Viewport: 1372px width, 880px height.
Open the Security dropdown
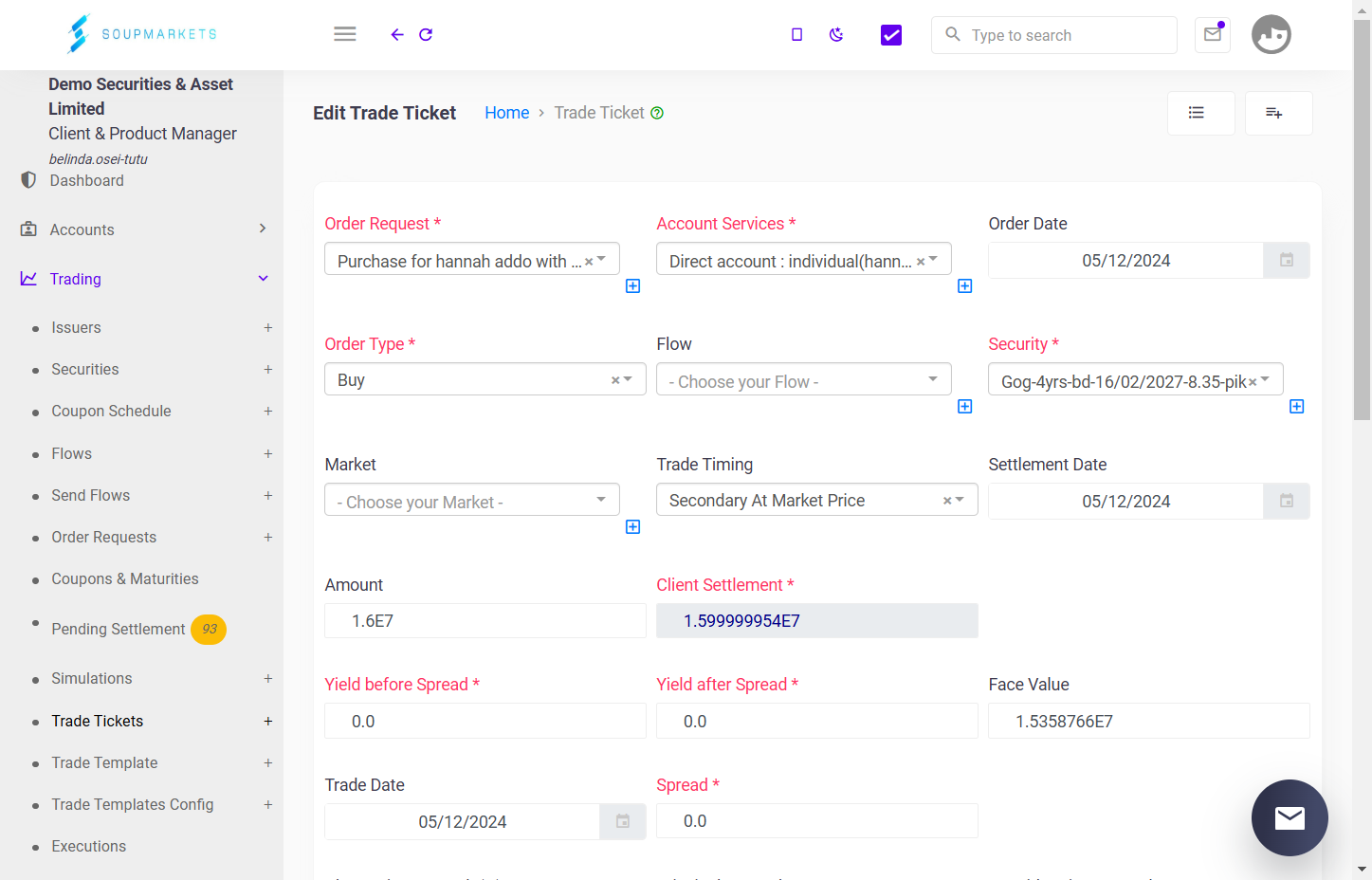click(x=1136, y=379)
